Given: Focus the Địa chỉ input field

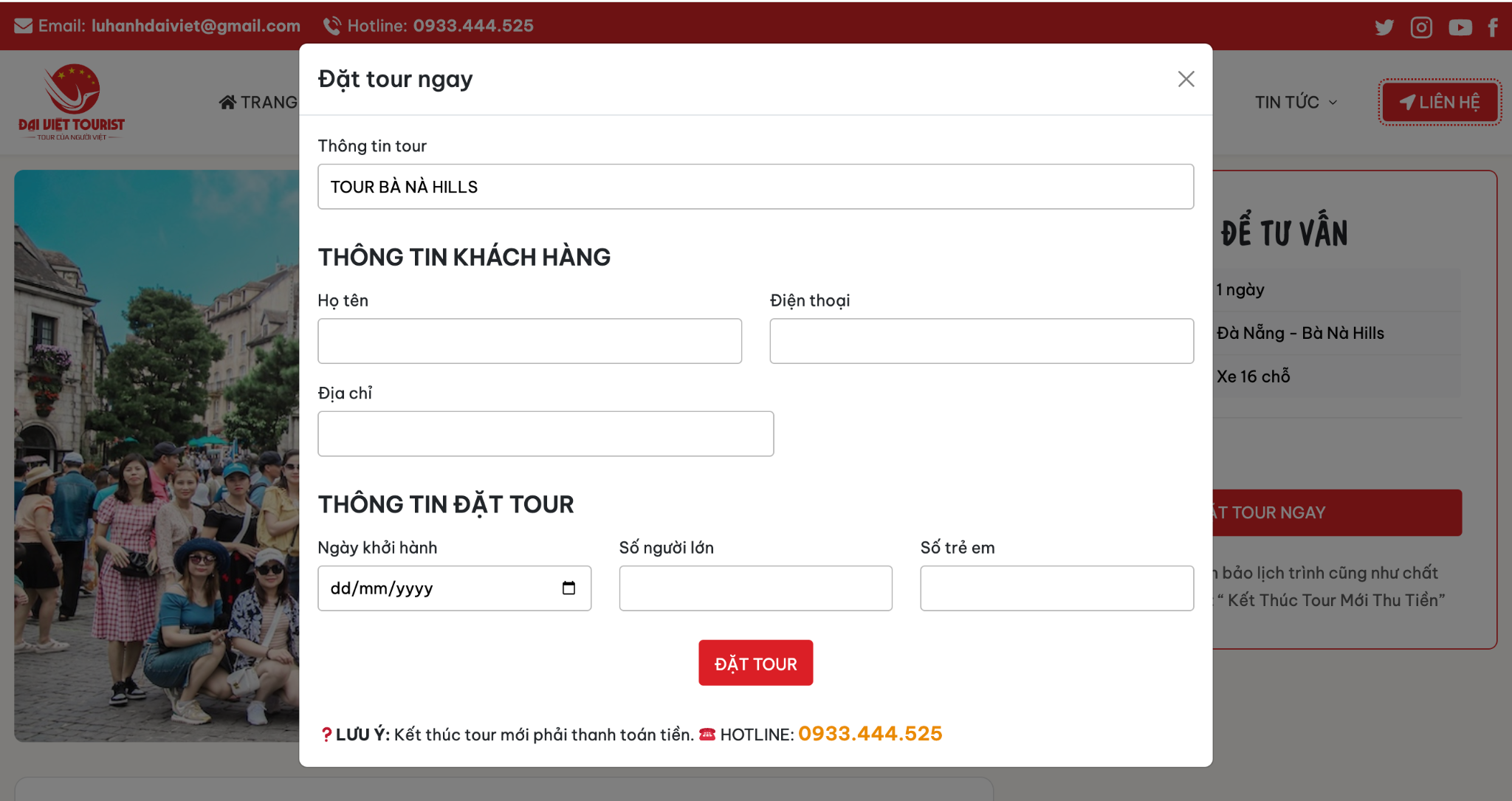Looking at the screenshot, I should coord(545,433).
